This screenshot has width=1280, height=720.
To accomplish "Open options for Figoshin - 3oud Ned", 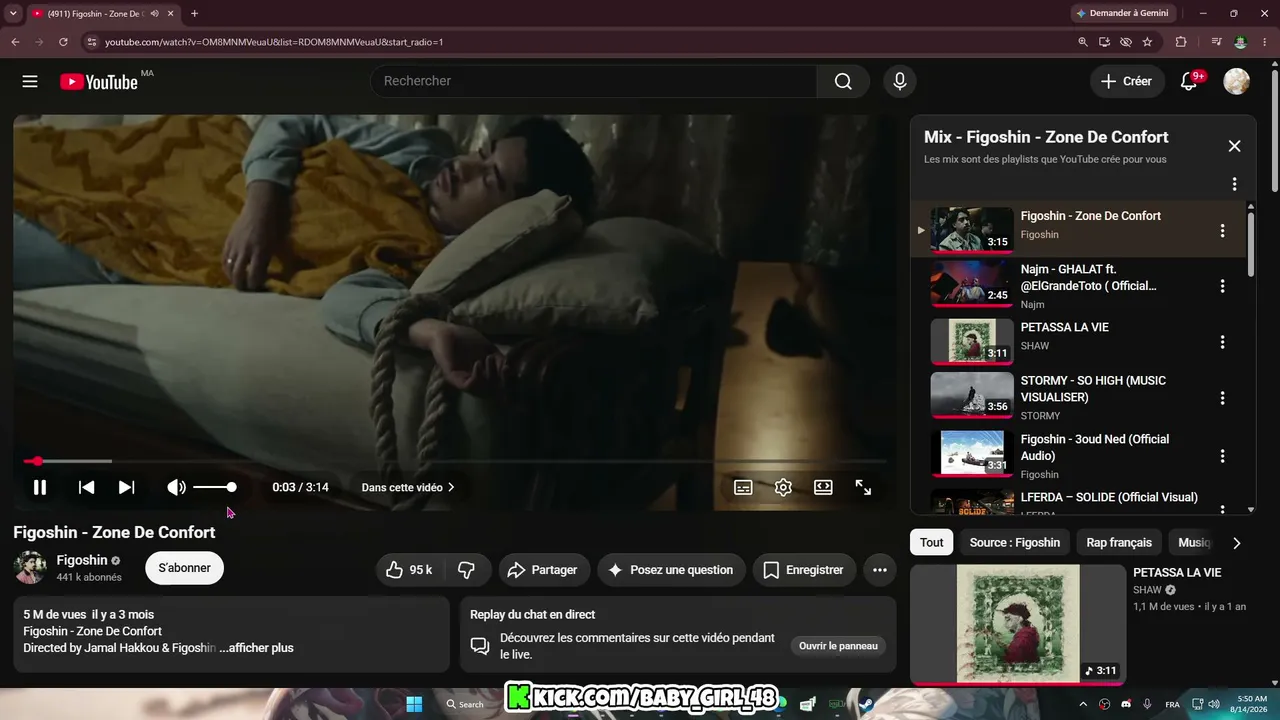I will pos(1222,456).
